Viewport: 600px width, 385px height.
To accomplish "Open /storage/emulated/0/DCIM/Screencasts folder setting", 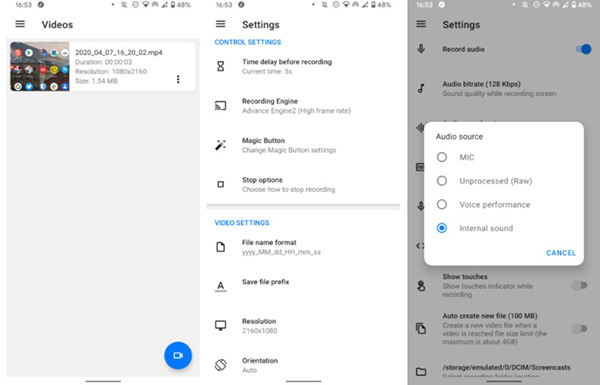I will [504, 370].
